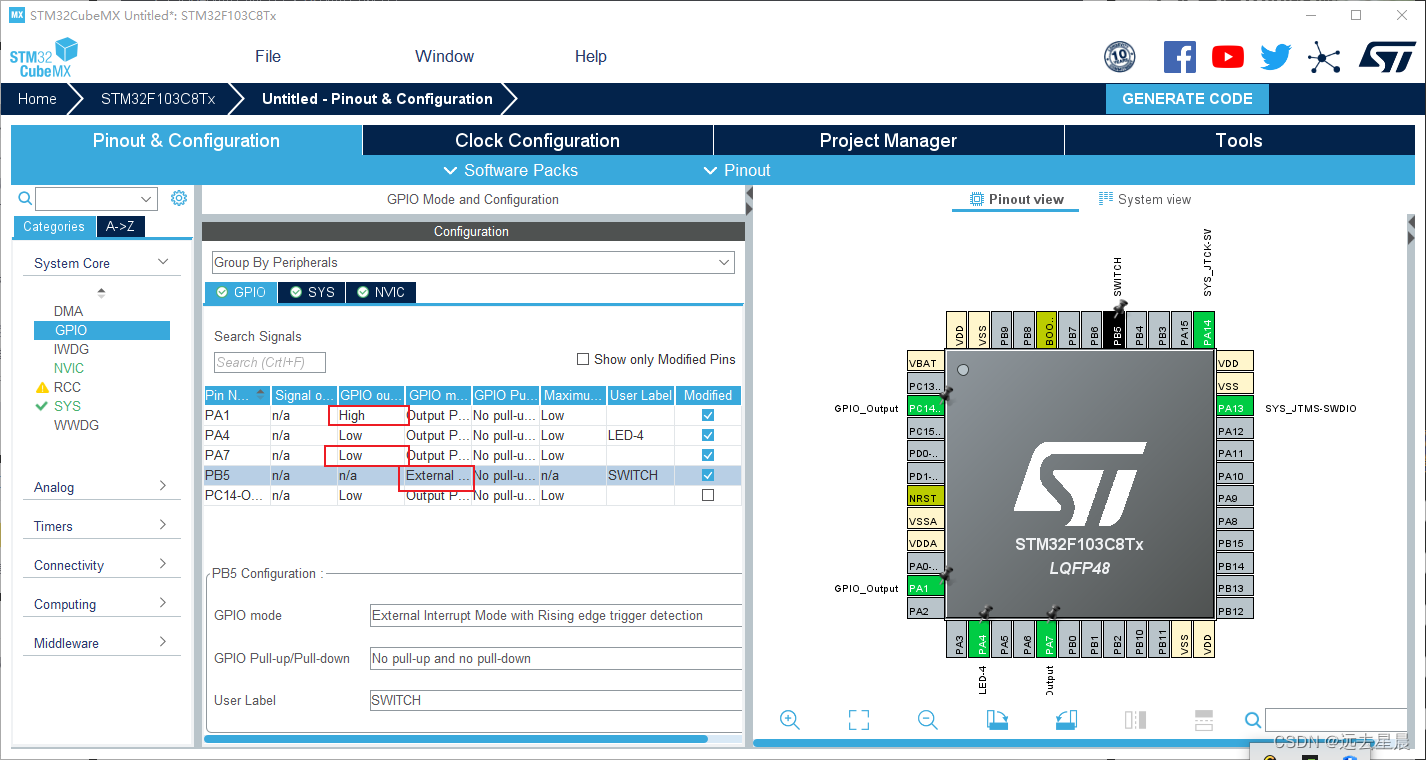Image resolution: width=1426 pixels, height=760 pixels.
Task: Select RCC in System Core list
Action: tap(67, 387)
